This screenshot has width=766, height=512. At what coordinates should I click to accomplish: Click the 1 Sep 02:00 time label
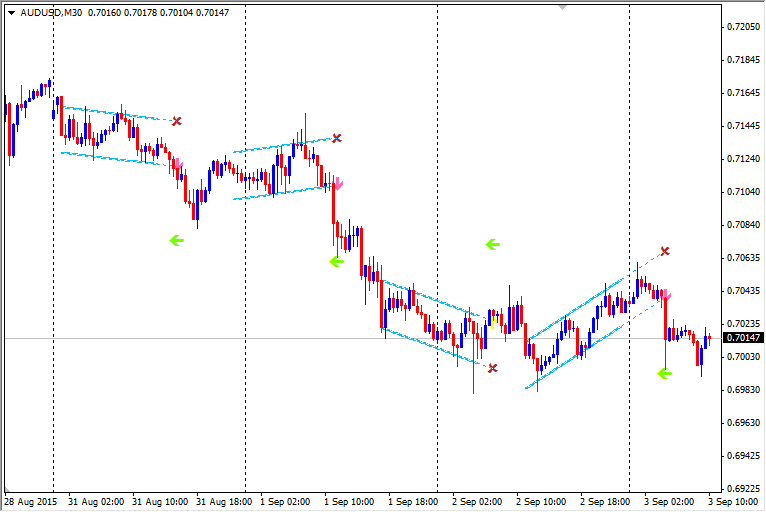coord(285,502)
